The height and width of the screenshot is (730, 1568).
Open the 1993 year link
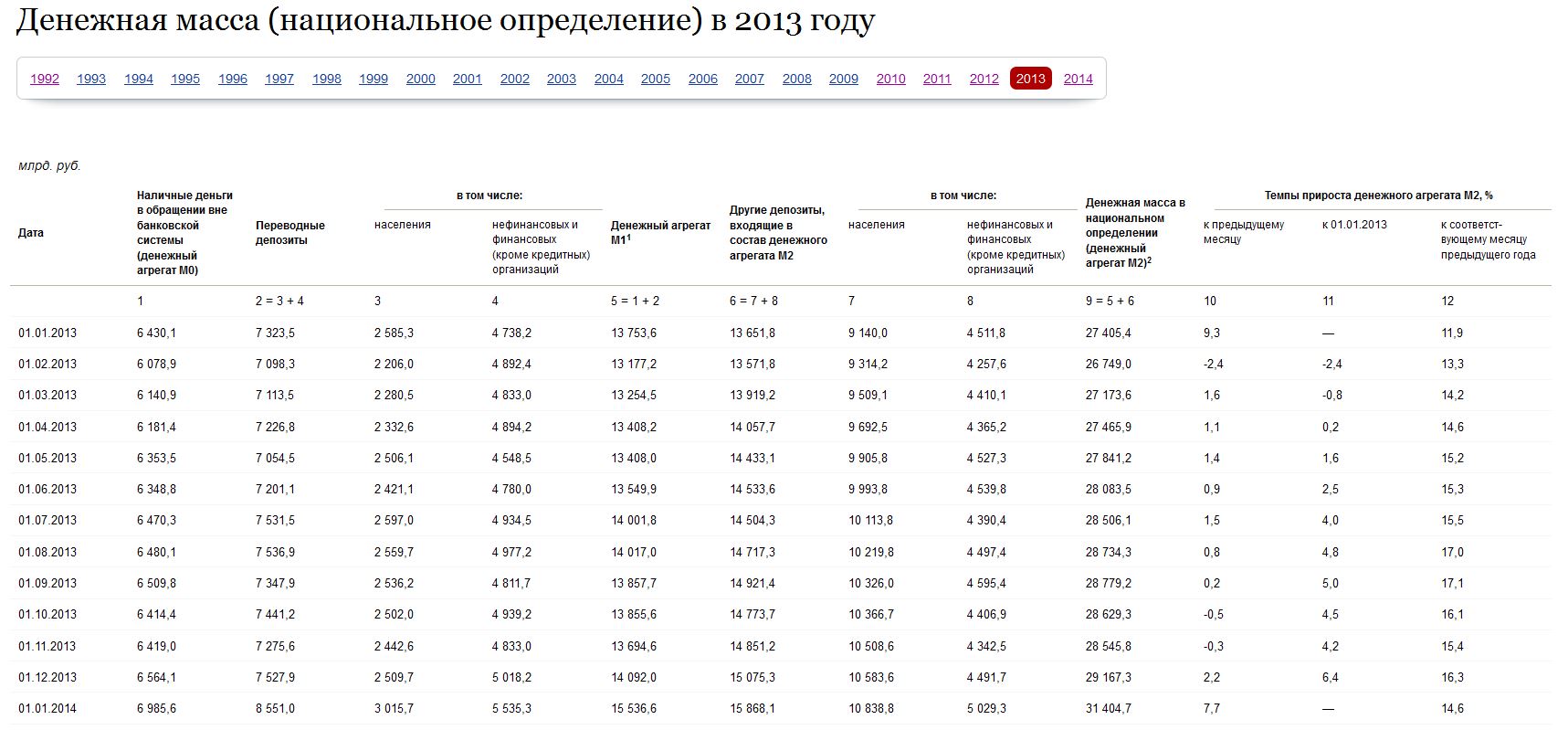pyautogui.click(x=91, y=79)
